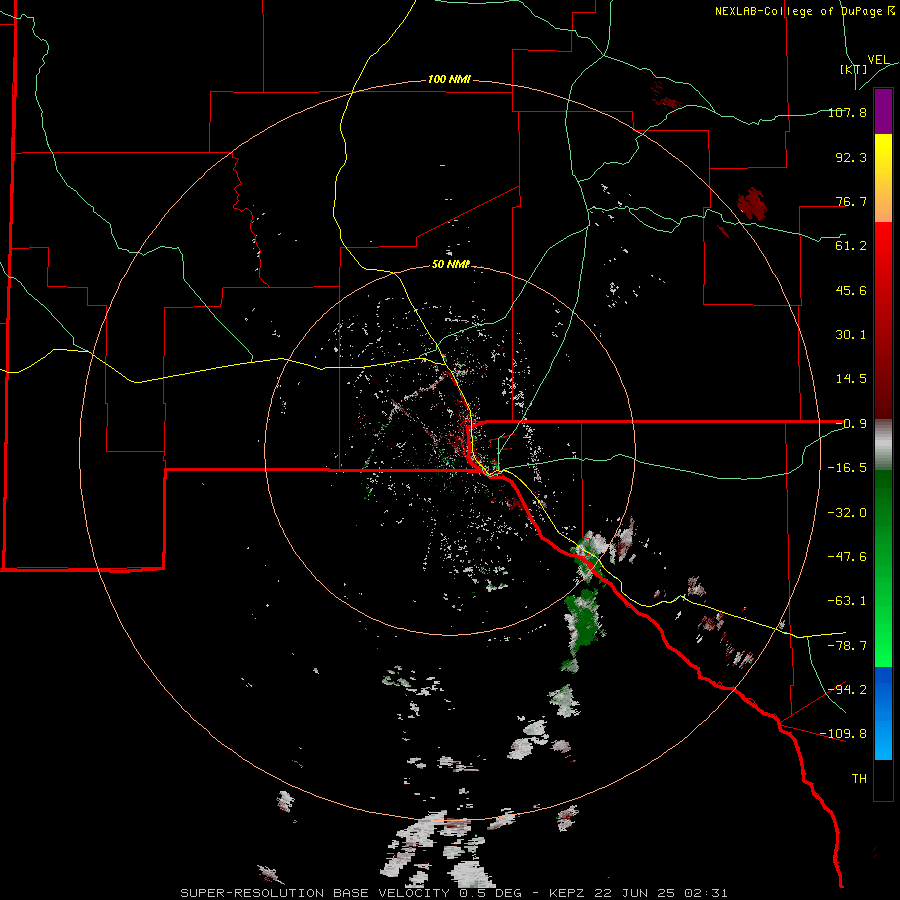The width and height of the screenshot is (900, 900).
Task: Click the 76.7 scale value
Action: (851, 201)
